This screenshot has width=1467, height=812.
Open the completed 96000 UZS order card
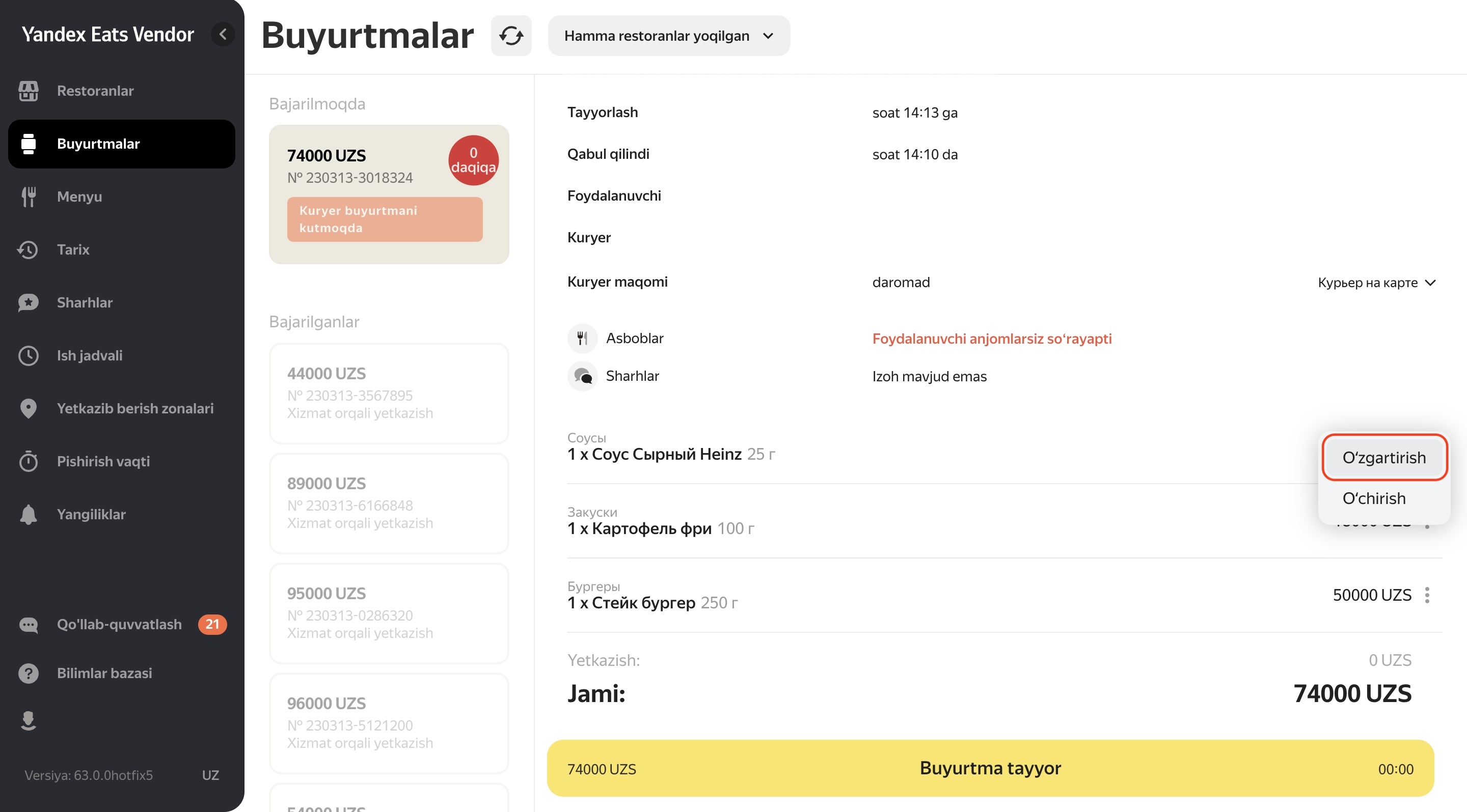coord(389,723)
